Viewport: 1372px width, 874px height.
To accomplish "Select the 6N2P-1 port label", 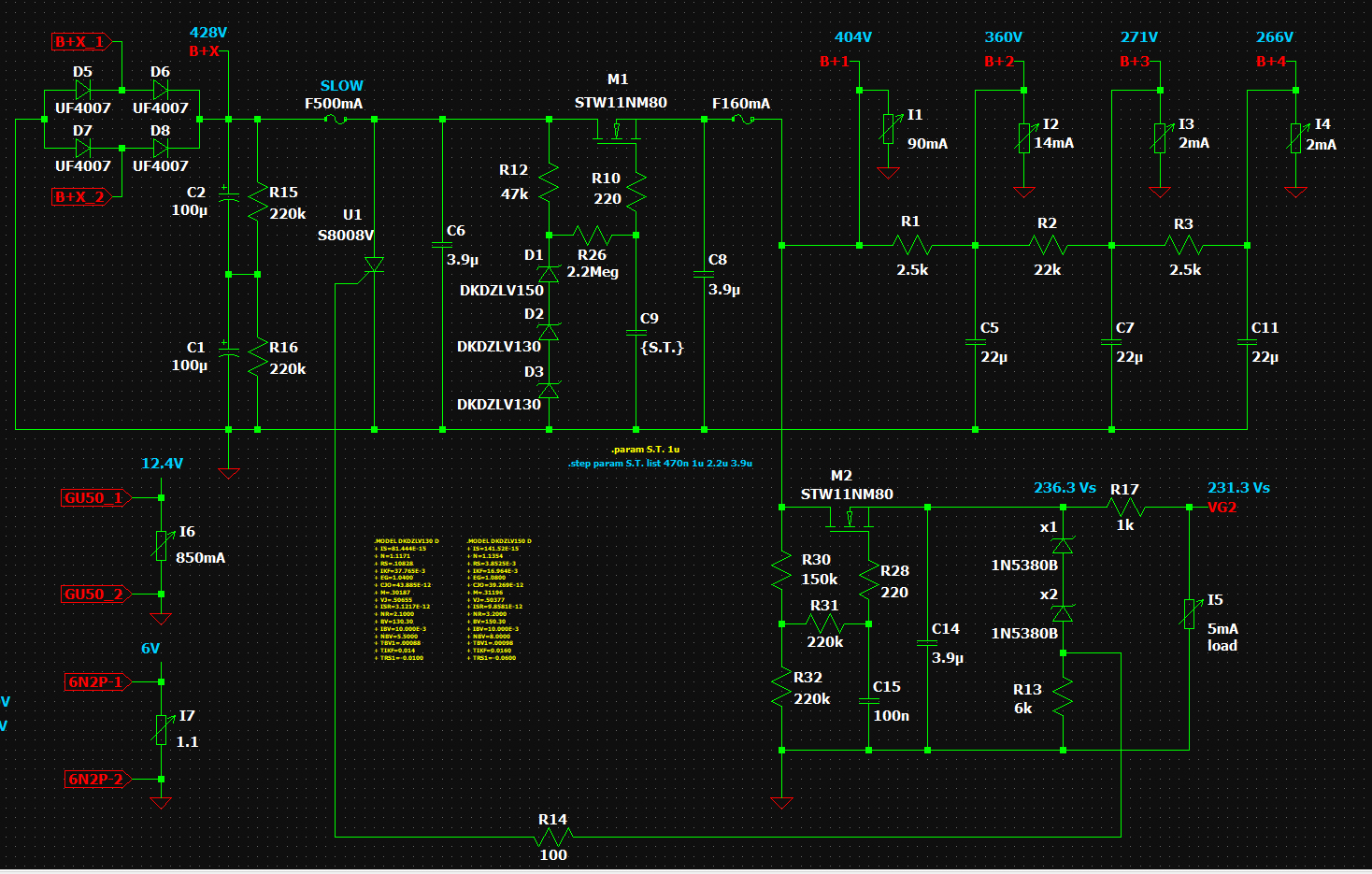I will point(95,682).
